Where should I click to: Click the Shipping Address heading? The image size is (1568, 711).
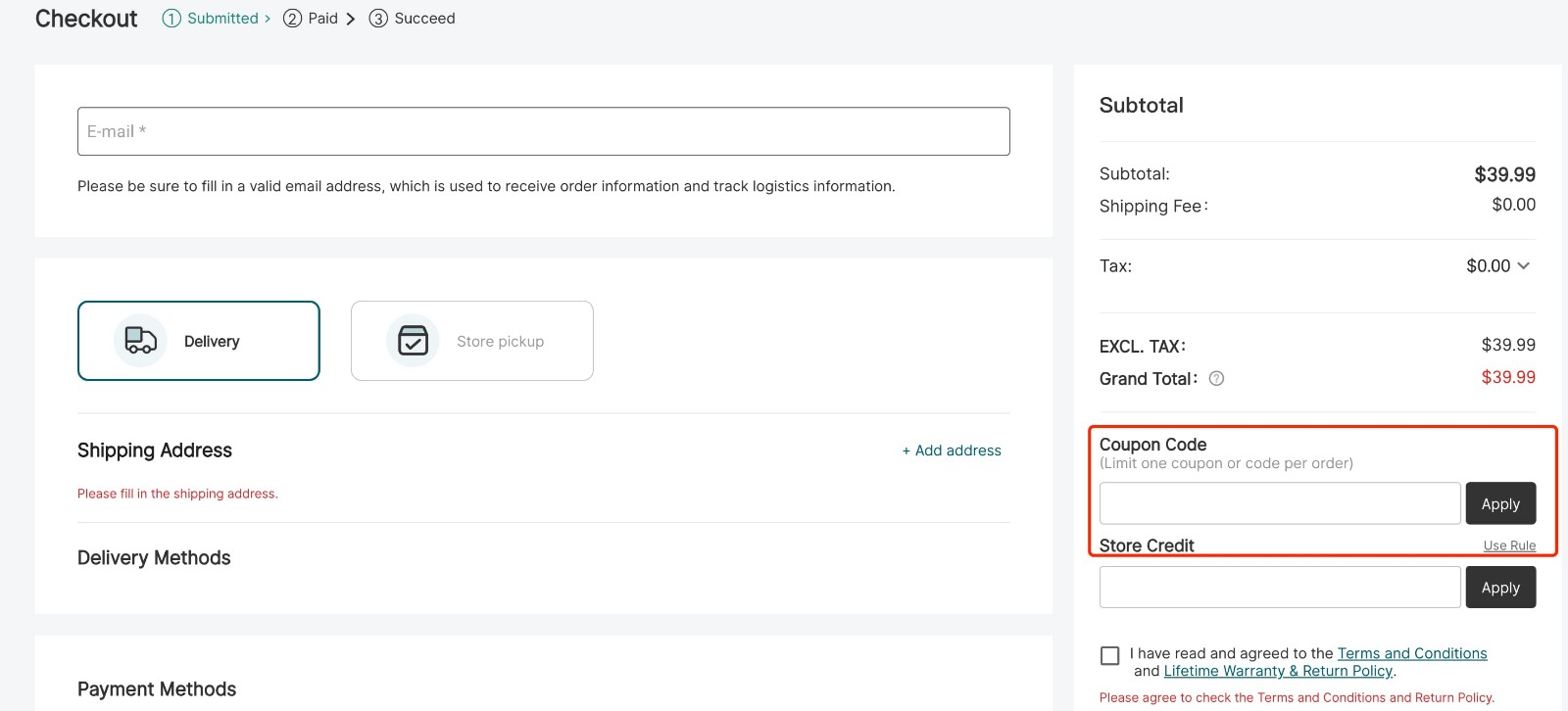coord(155,450)
